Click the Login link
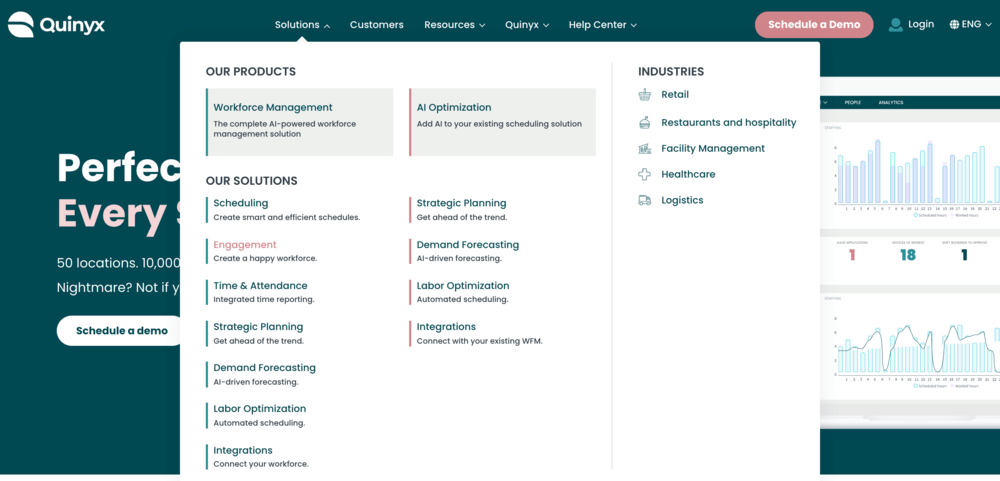 coord(921,24)
